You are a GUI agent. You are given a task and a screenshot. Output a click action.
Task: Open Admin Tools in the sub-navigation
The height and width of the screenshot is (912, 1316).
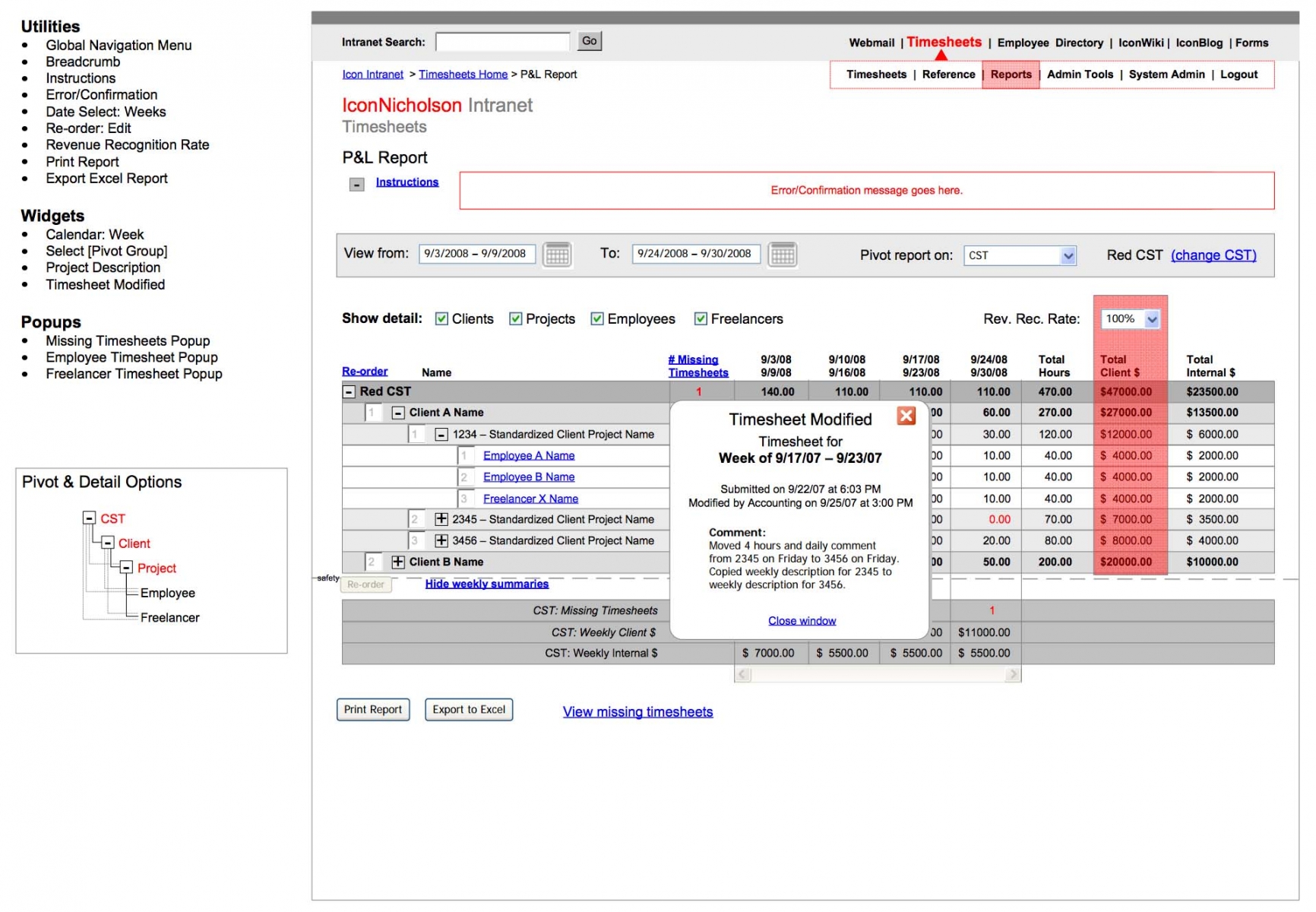pos(1080,74)
